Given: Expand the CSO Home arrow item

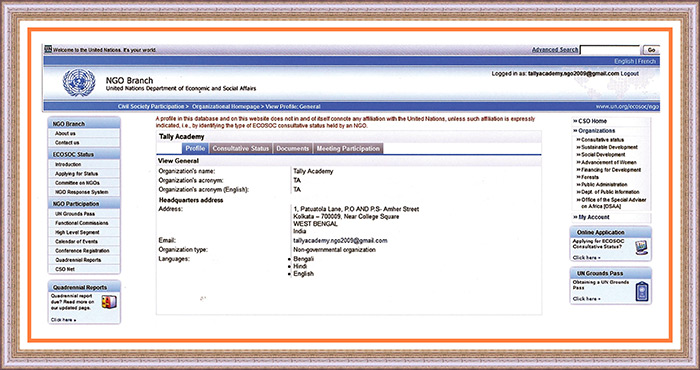Looking at the screenshot, I should coord(590,121).
